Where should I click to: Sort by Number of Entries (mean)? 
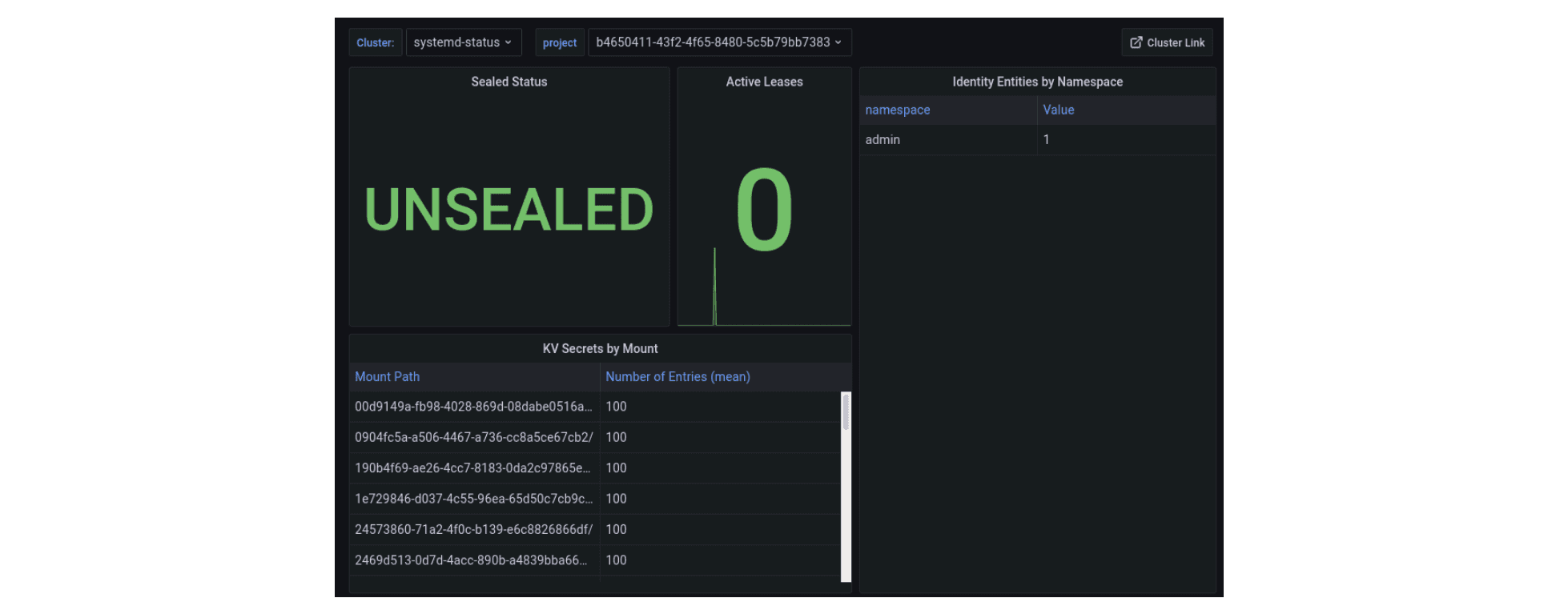click(x=677, y=377)
